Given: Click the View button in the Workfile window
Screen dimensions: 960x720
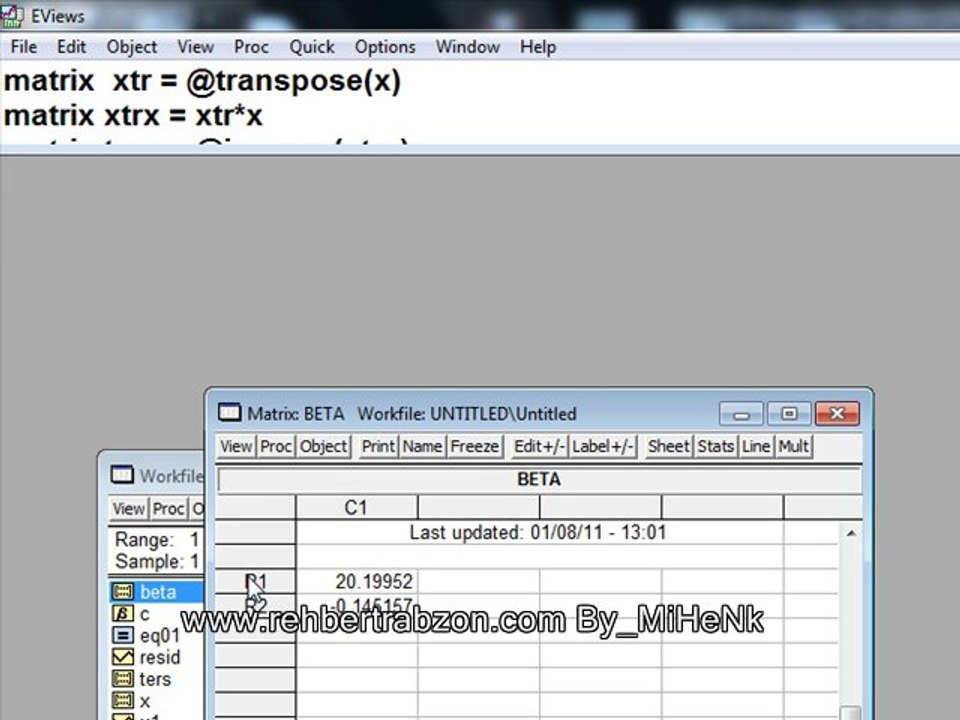Looking at the screenshot, I should (x=129, y=509).
